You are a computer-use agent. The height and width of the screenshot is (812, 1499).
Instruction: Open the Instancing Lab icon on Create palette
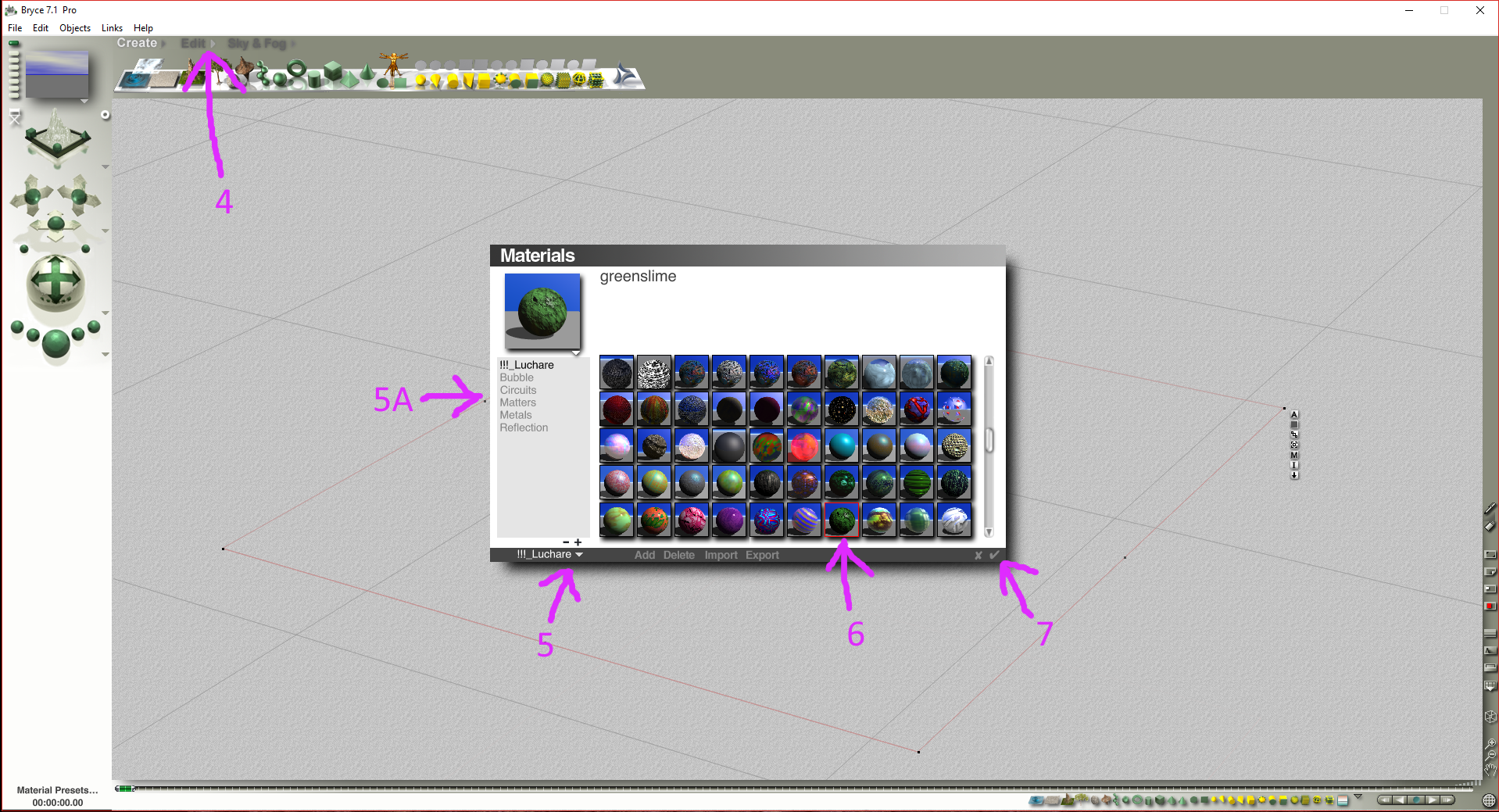[625, 75]
